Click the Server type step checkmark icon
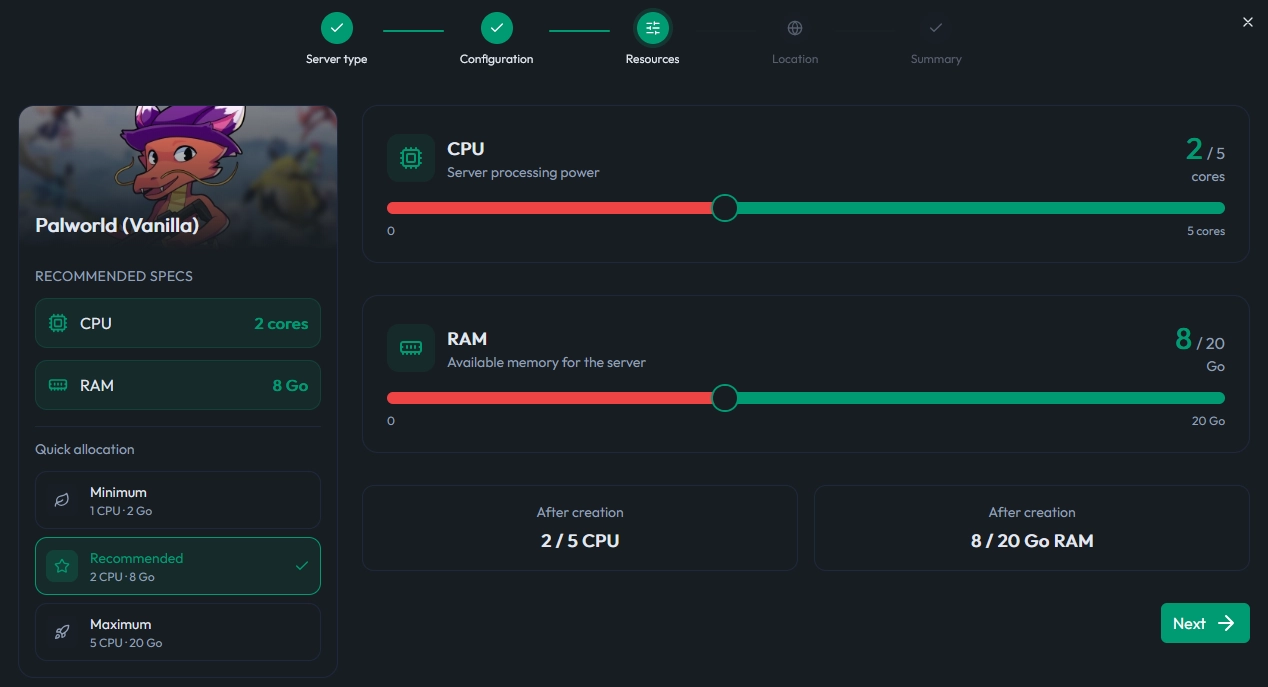This screenshot has width=1268, height=687. tap(336, 28)
